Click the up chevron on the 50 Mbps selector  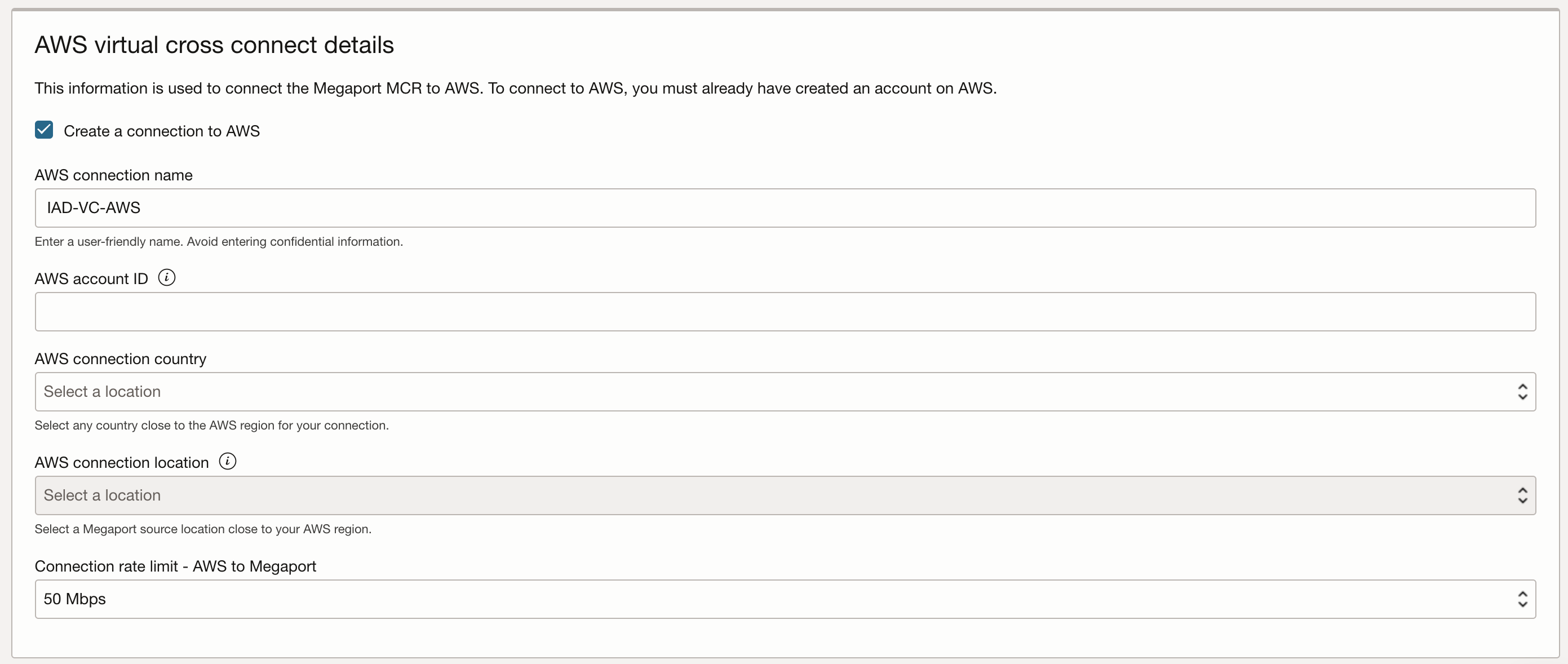[1522, 594]
